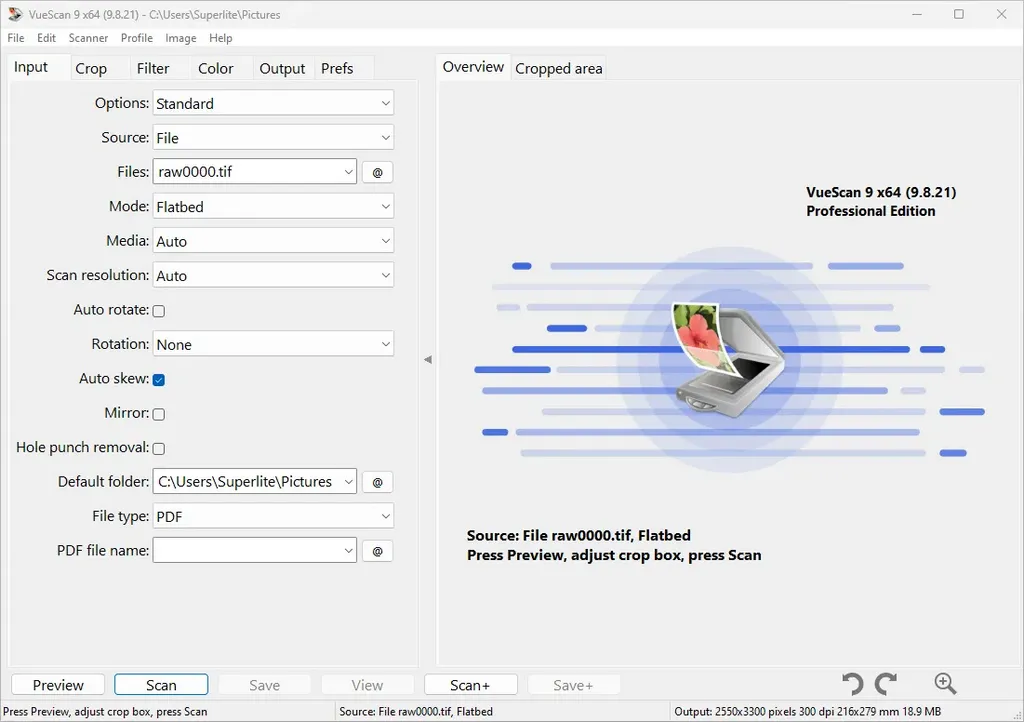1024x722 pixels.
Task: Enable Hole punch removal checkbox
Action: pos(159,448)
